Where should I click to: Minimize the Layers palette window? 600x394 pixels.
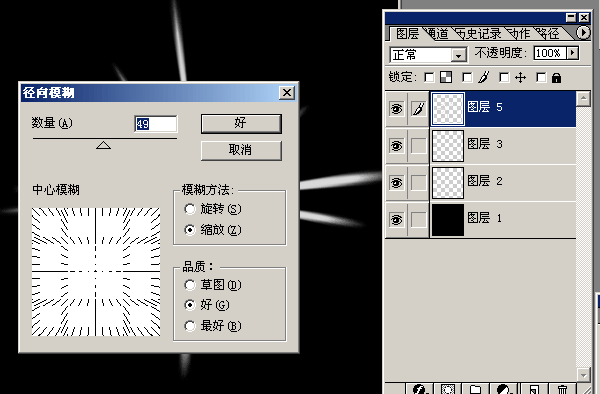point(571,18)
